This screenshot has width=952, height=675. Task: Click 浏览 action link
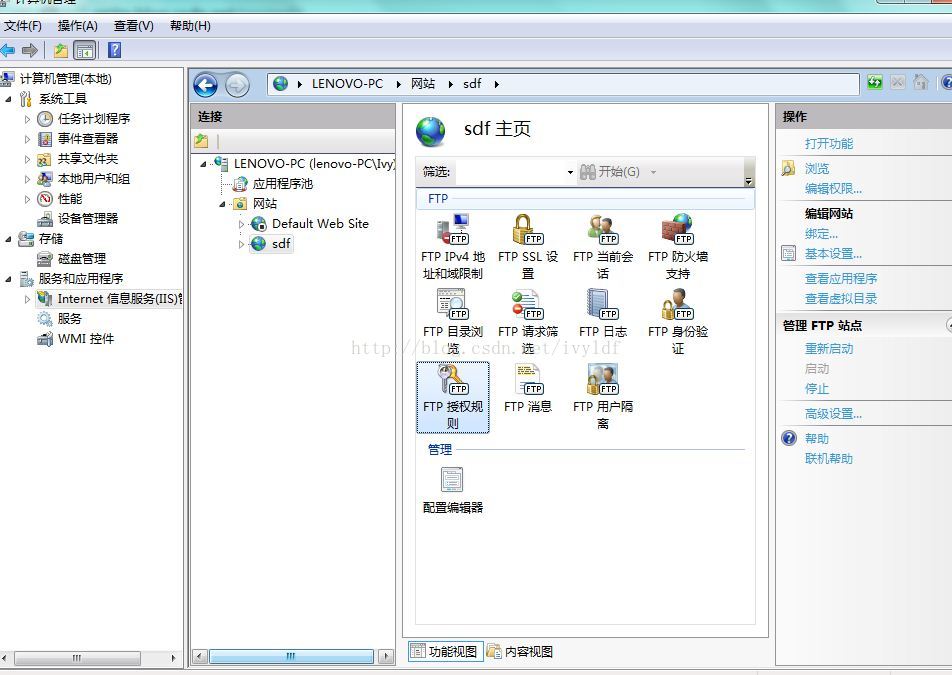point(817,168)
